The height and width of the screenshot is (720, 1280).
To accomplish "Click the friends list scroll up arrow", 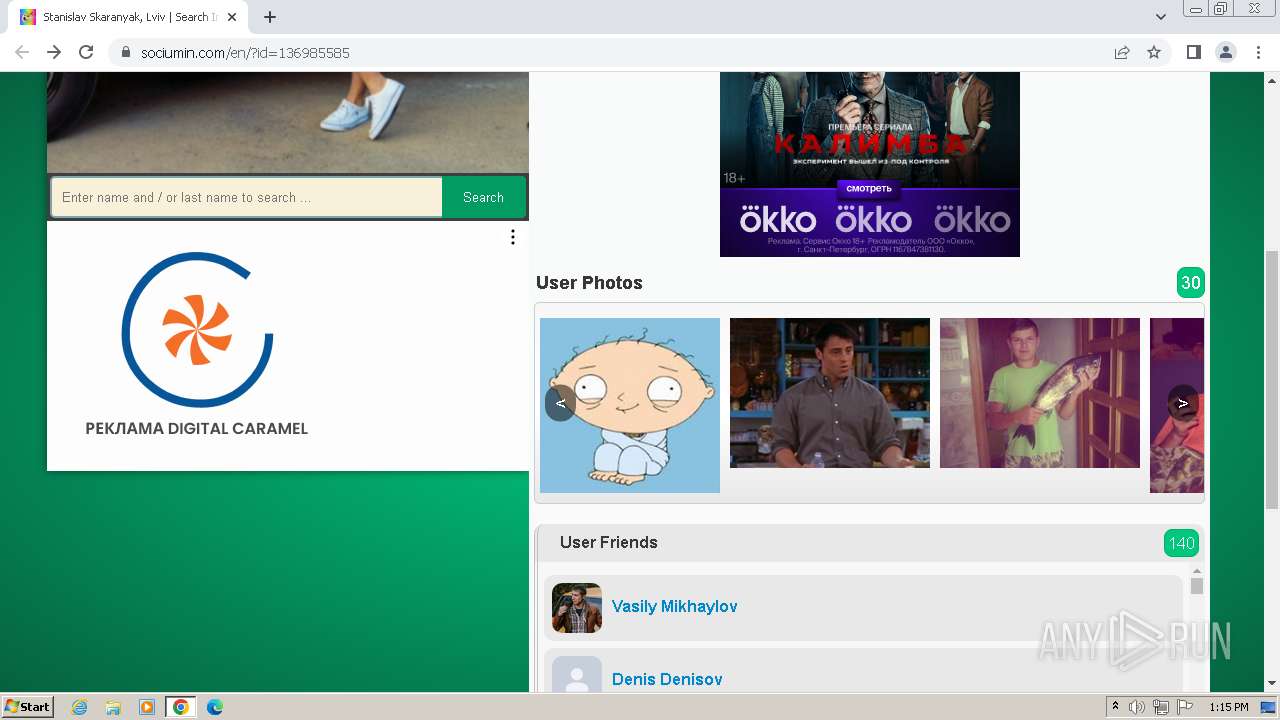I will 1197,571.
